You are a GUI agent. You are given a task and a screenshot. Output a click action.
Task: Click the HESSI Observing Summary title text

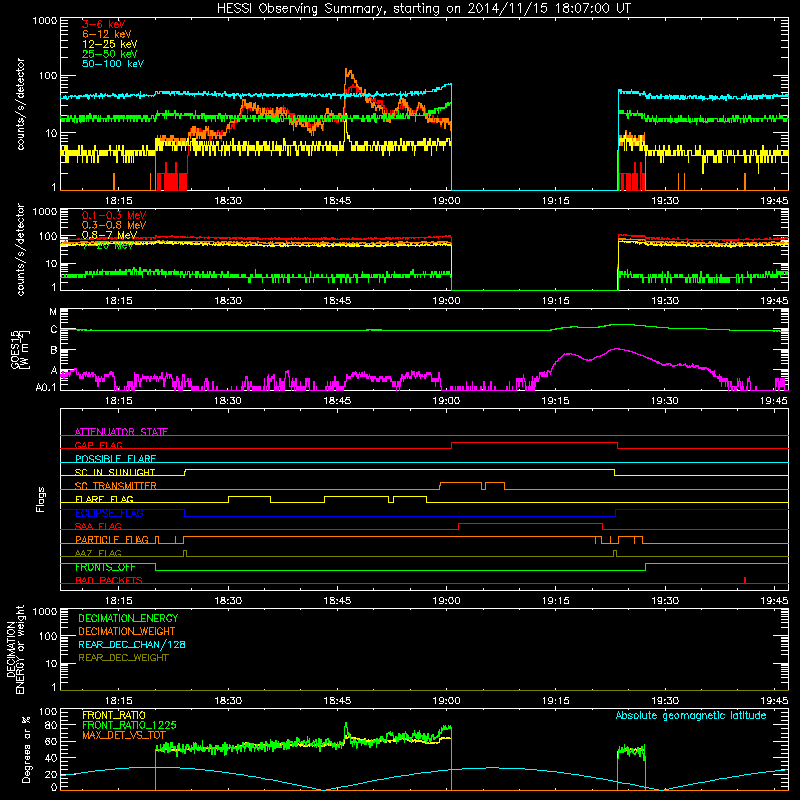click(x=424, y=9)
